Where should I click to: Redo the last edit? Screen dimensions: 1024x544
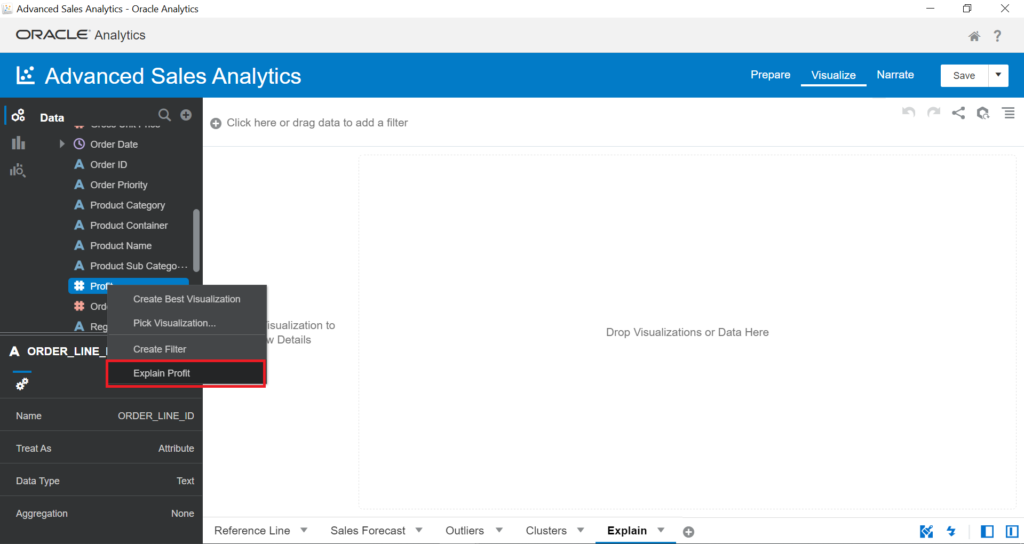934,112
